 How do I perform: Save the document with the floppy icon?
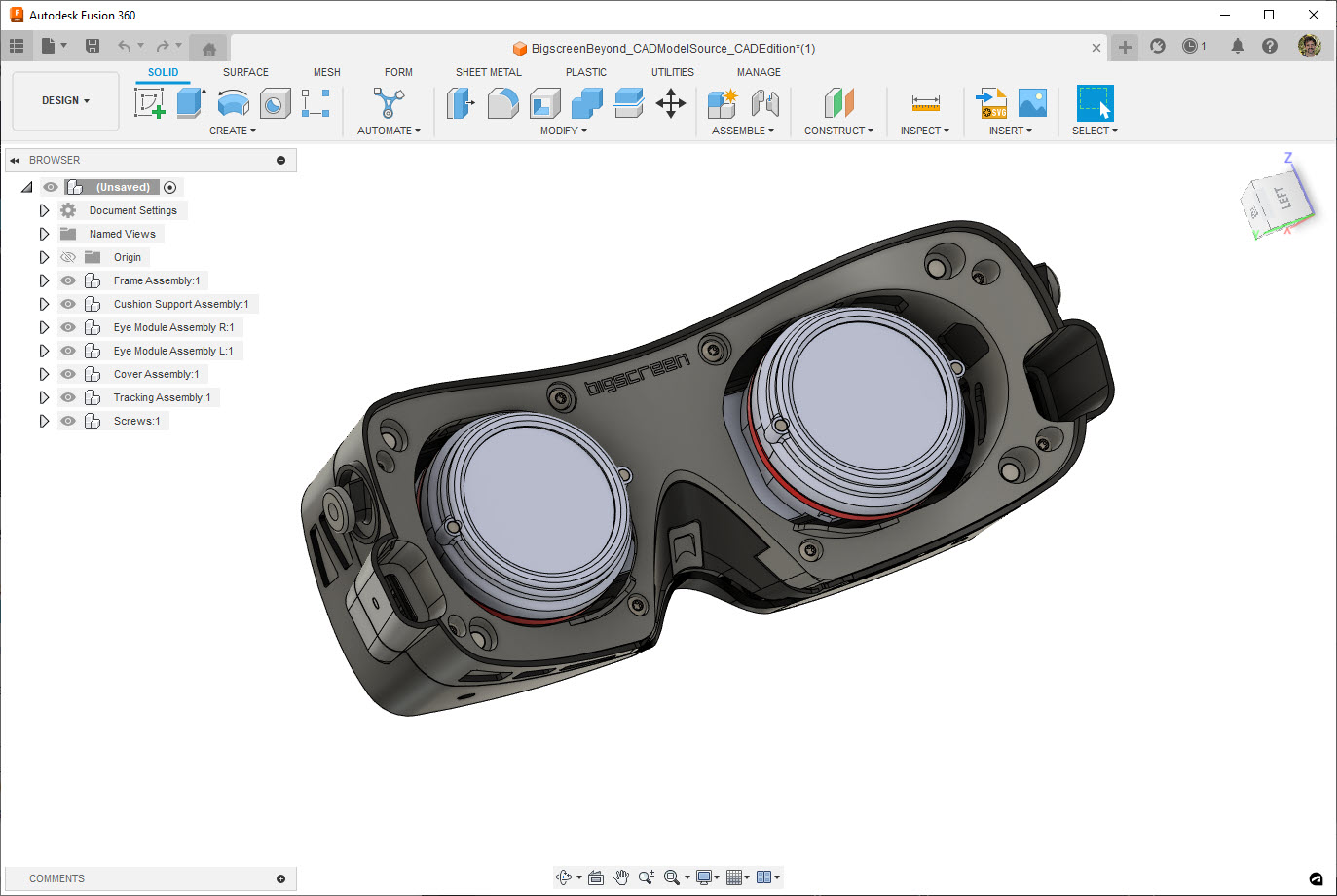click(x=93, y=46)
